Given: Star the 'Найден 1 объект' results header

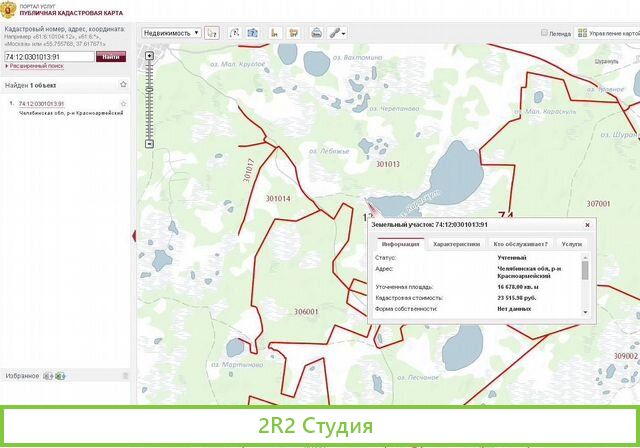Looking at the screenshot, I should click(x=124, y=86).
